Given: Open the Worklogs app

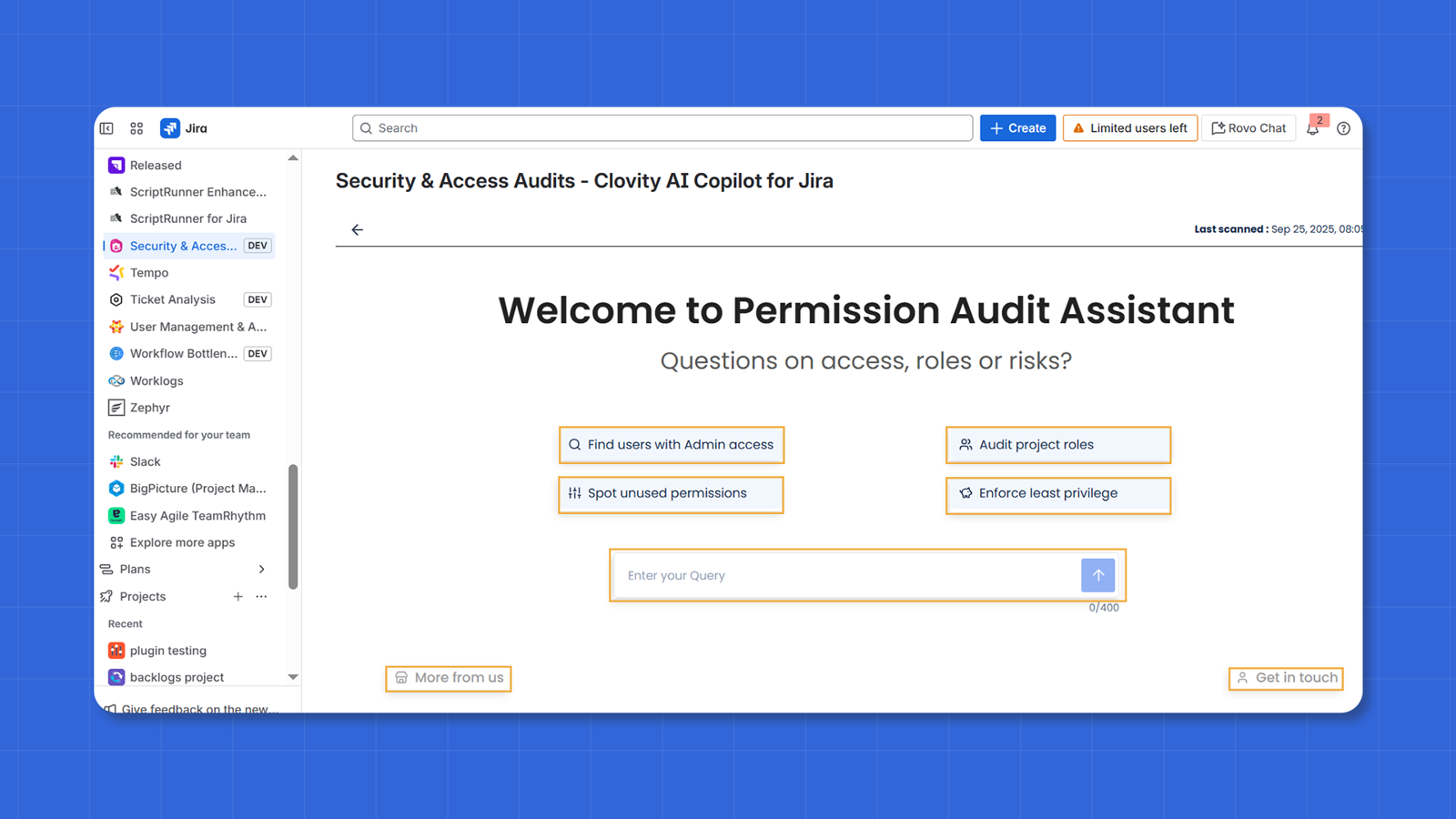Looking at the screenshot, I should (157, 380).
